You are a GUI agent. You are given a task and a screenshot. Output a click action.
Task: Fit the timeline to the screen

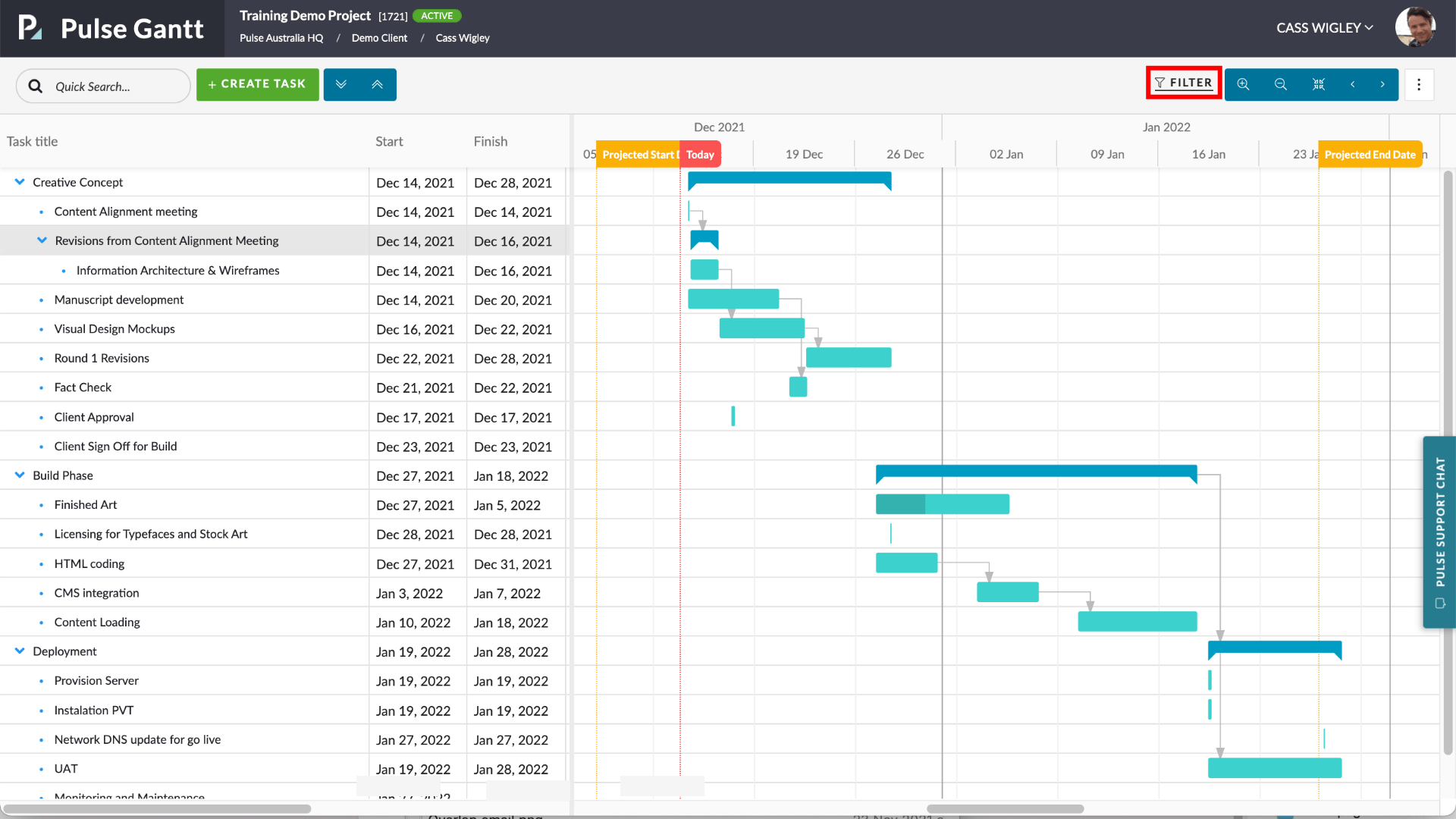click(1319, 84)
